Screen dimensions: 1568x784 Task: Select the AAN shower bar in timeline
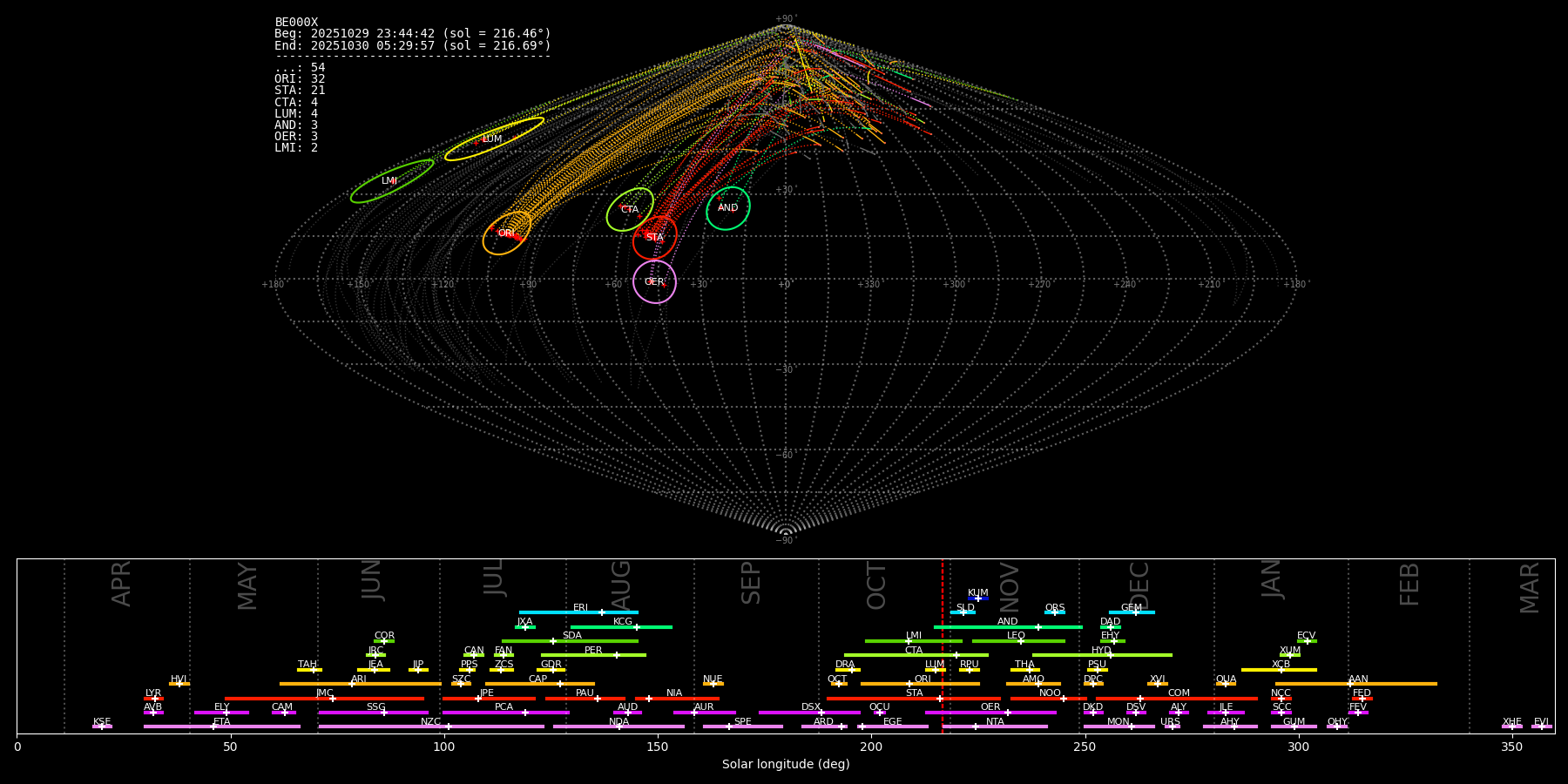point(1355,684)
